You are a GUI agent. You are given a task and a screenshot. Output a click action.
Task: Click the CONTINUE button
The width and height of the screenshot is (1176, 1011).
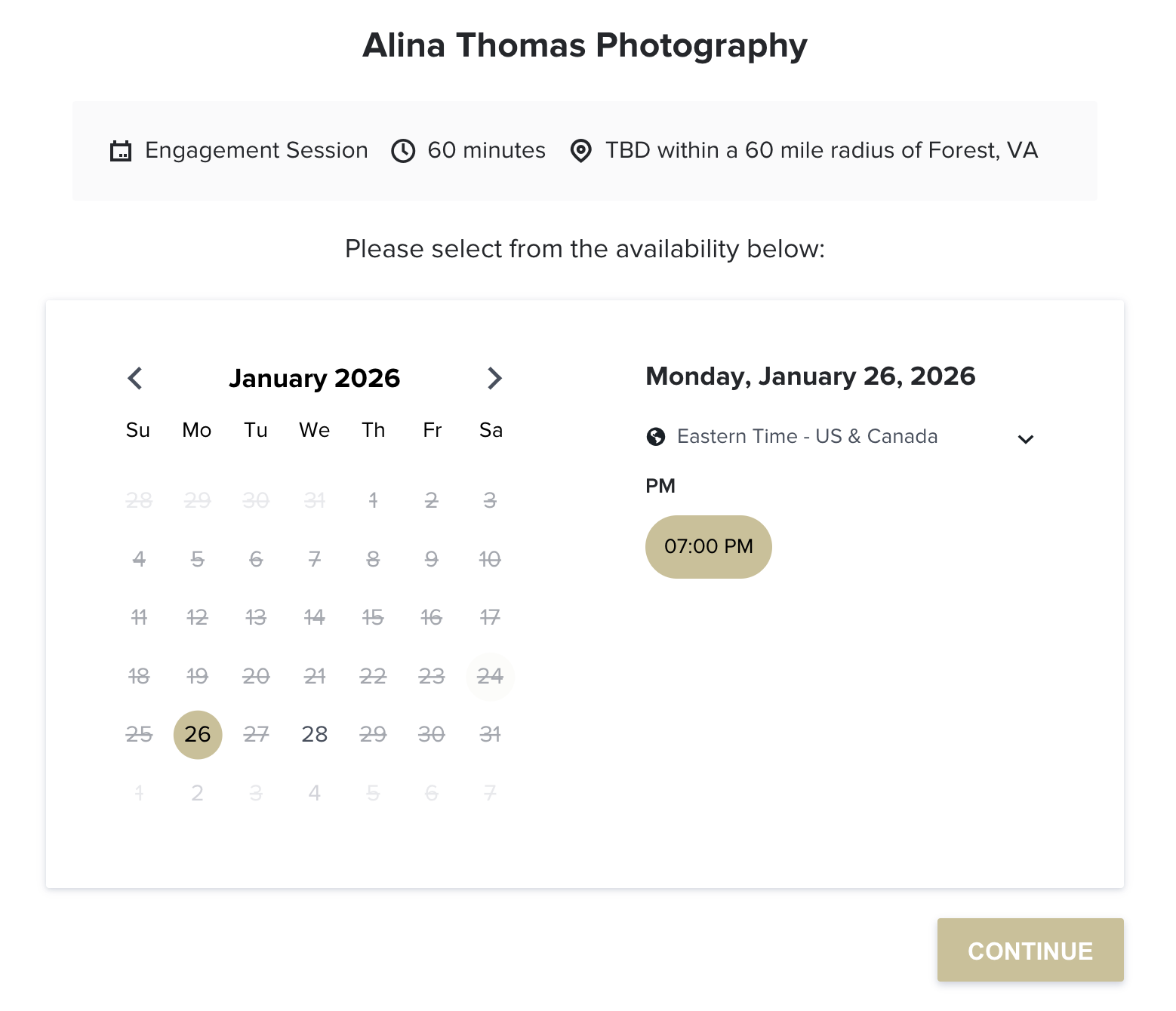tap(1030, 951)
